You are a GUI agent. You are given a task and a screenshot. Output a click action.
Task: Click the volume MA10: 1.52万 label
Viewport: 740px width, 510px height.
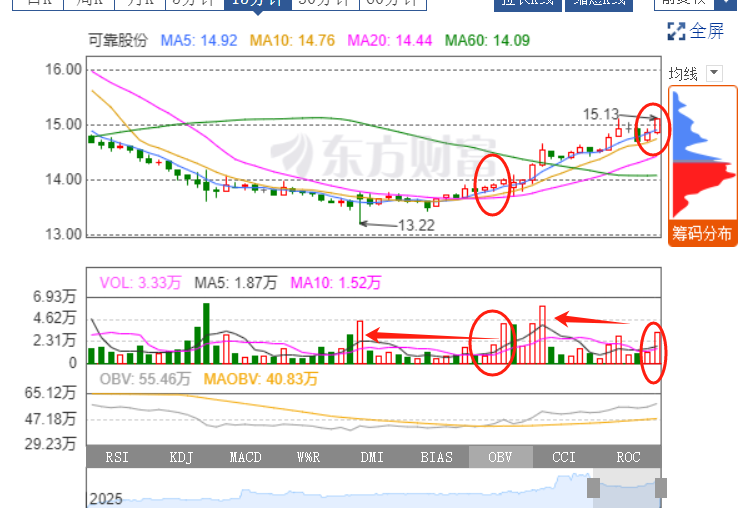point(336,283)
